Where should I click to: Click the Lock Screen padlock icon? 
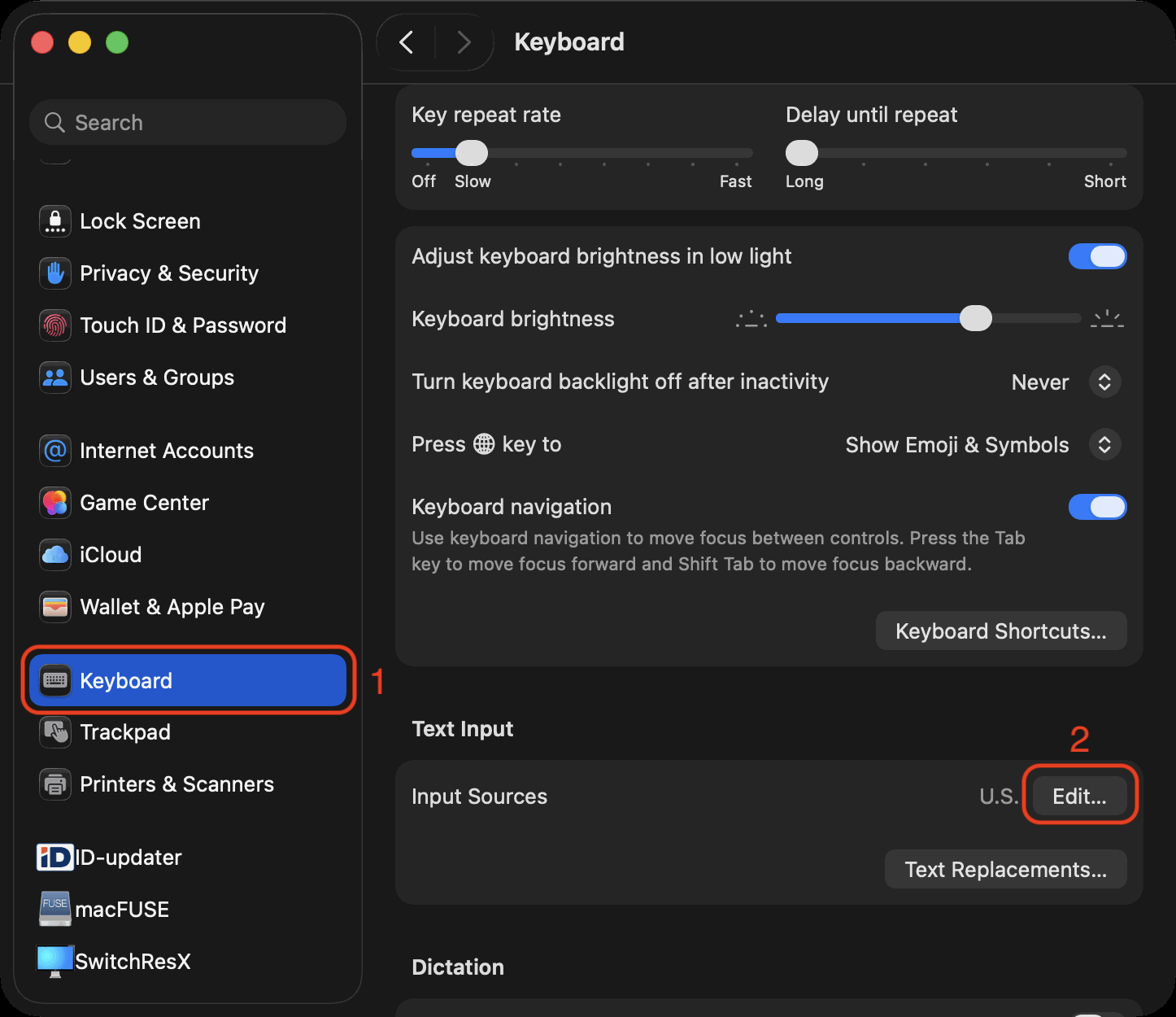click(55, 221)
